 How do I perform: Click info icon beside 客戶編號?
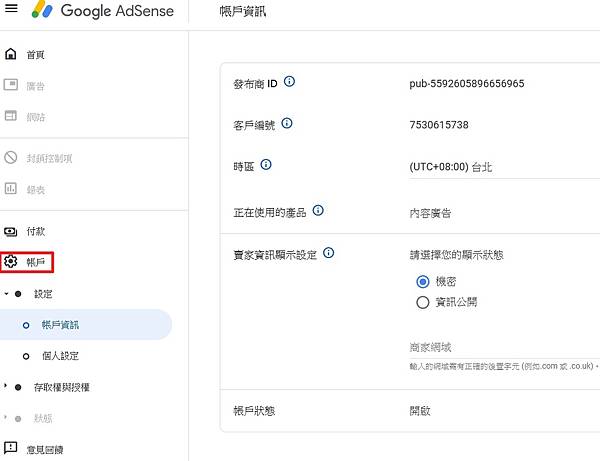coord(287,124)
